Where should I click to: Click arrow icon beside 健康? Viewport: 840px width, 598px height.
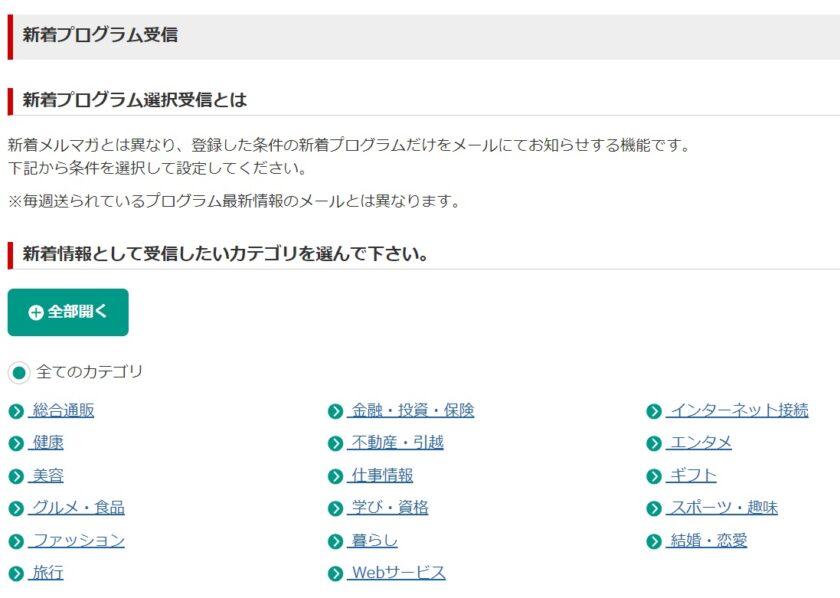[17, 444]
